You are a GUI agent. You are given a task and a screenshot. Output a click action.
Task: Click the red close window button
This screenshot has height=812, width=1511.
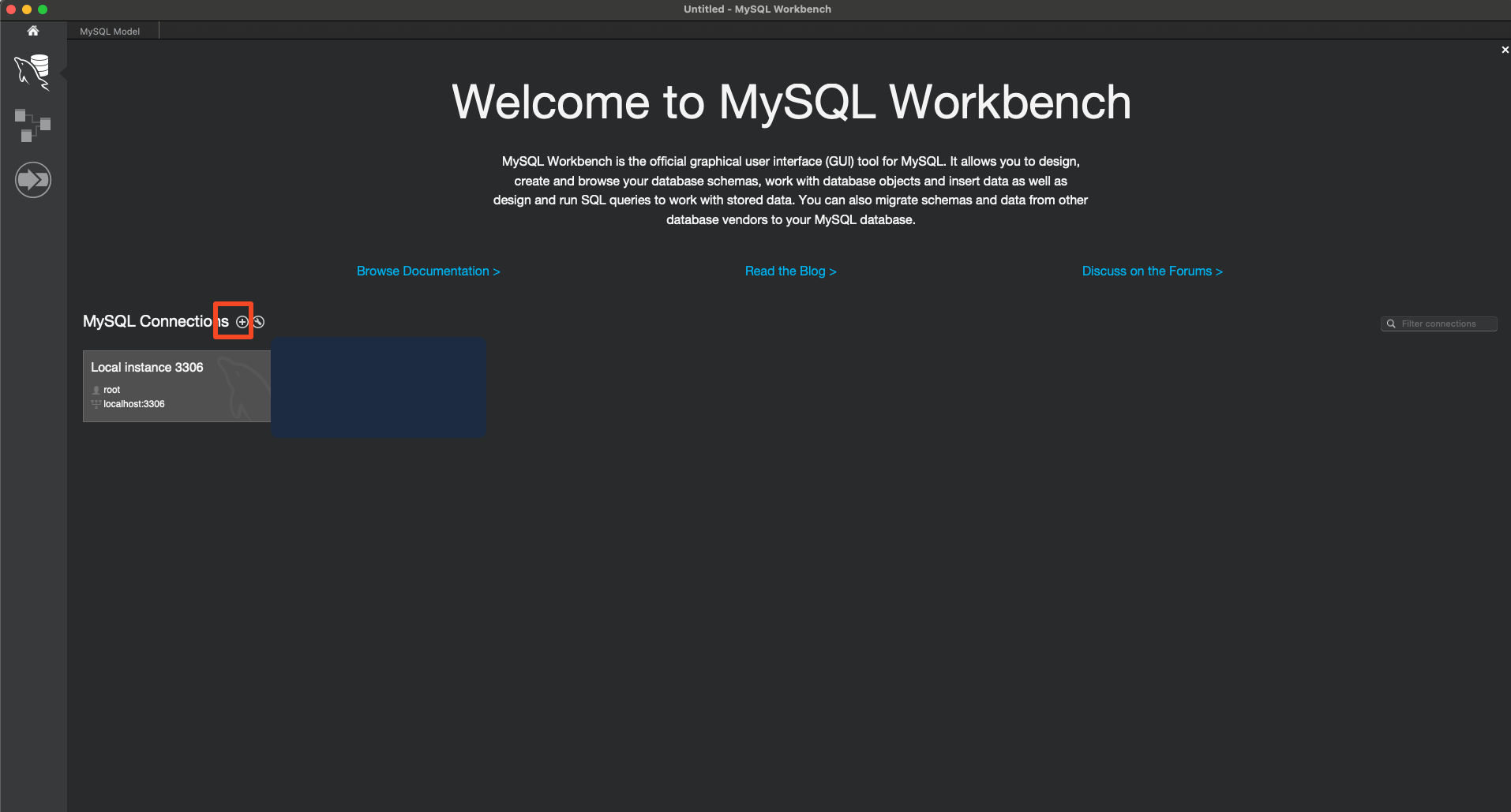[11, 9]
